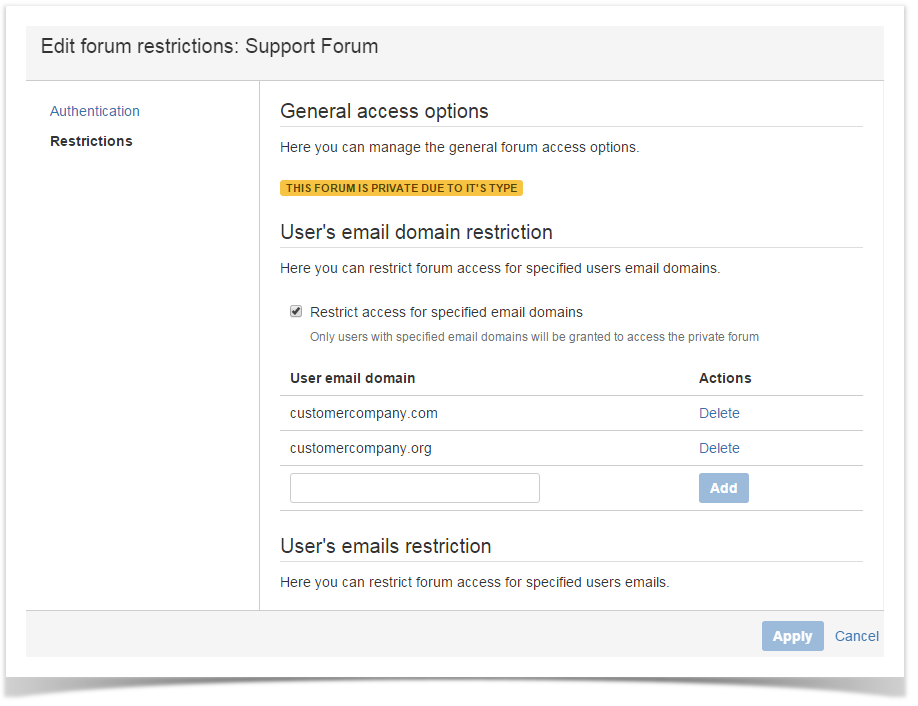918x706 pixels.
Task: Select the Restrictions sidebar item
Action: click(x=91, y=141)
